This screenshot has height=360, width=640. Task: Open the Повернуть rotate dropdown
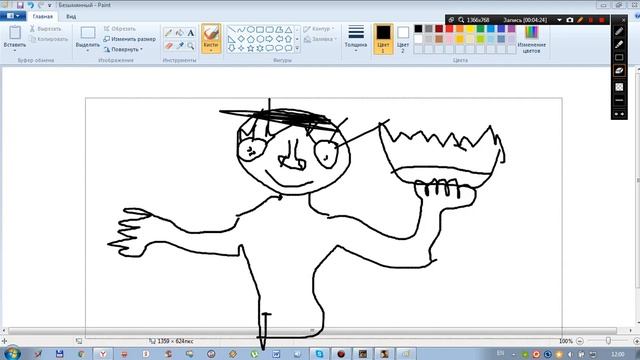(124, 49)
